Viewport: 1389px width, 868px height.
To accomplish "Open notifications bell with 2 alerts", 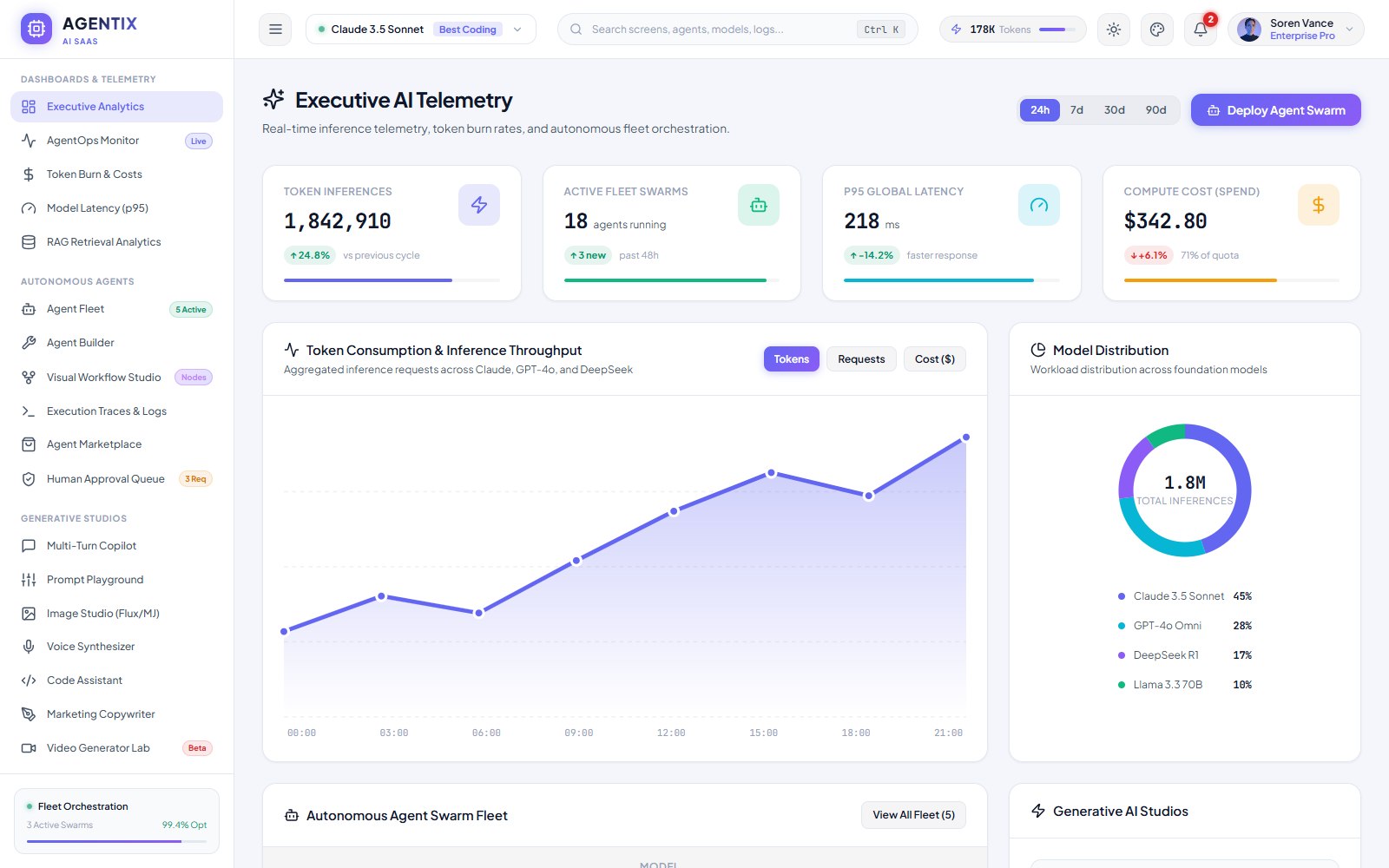I will coord(1201,30).
